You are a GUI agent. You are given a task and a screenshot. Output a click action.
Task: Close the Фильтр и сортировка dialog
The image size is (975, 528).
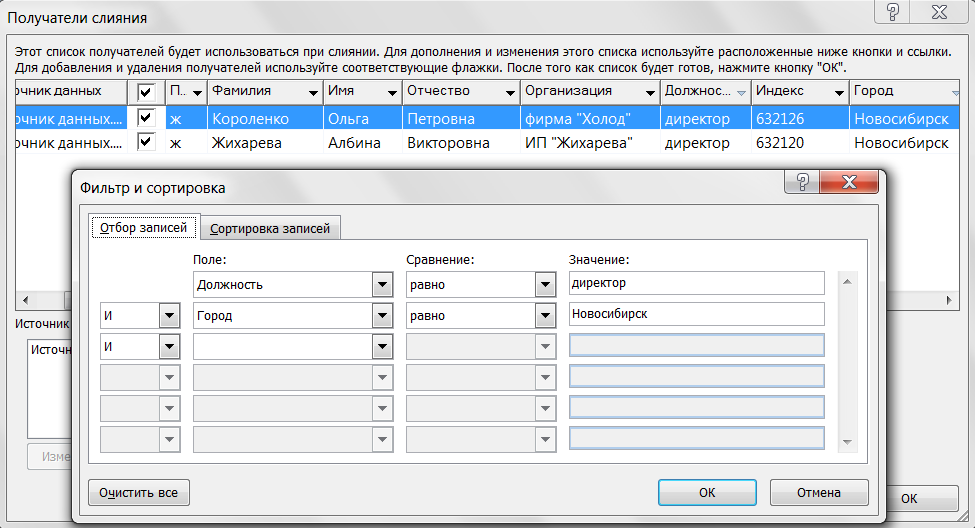coord(849,182)
